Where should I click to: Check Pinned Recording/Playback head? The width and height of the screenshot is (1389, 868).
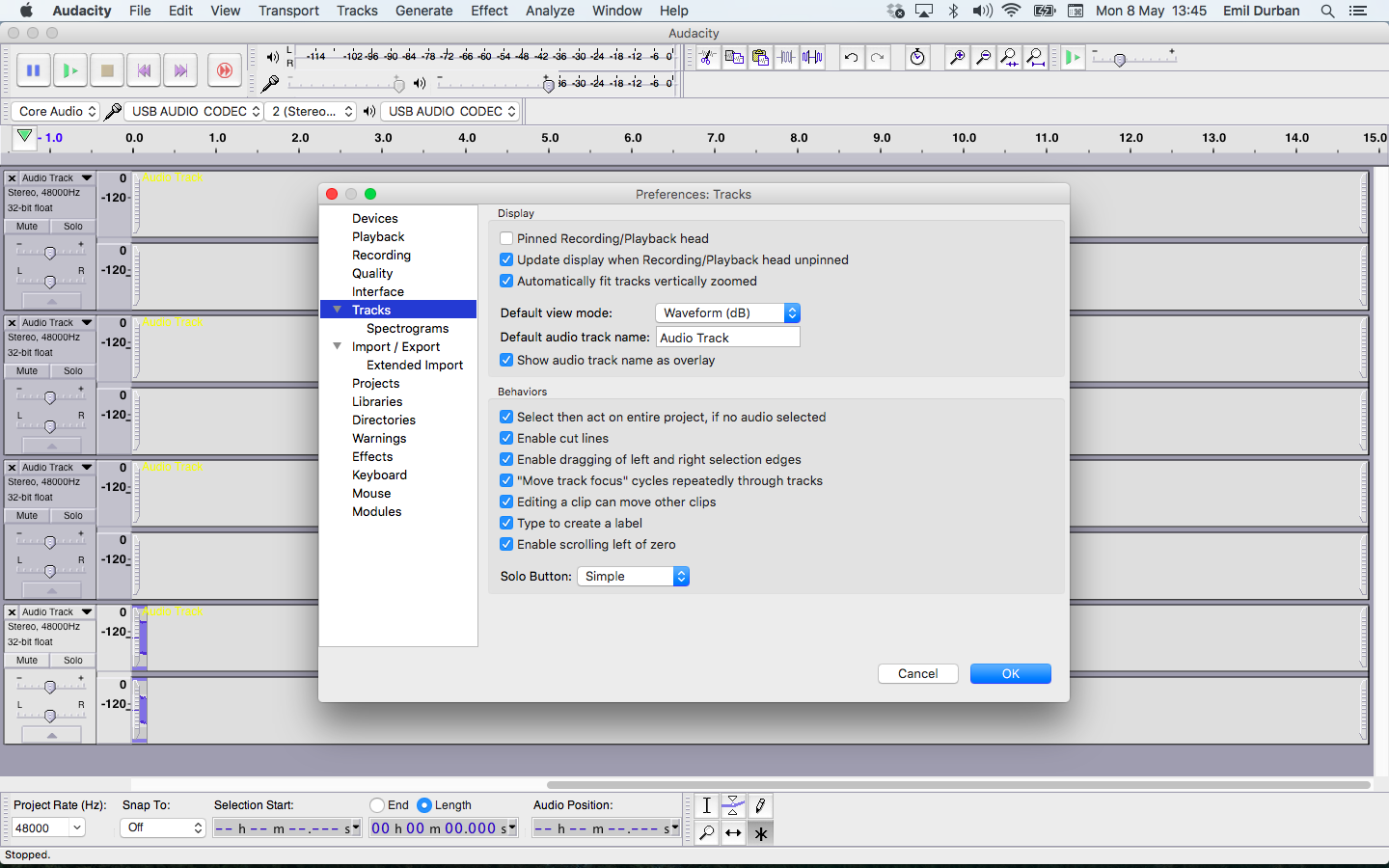pyautogui.click(x=506, y=238)
